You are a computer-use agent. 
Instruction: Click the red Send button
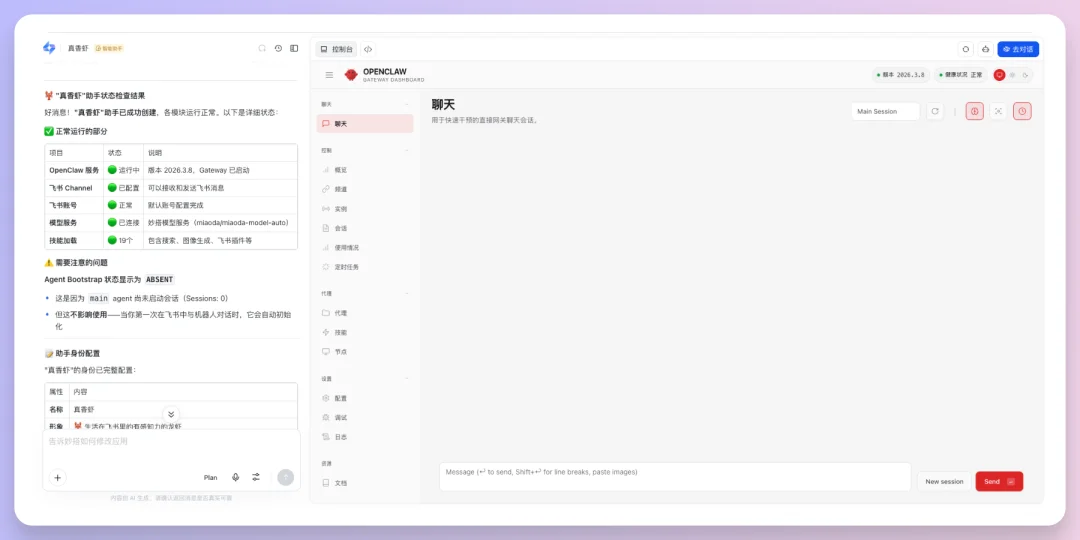pos(998,481)
